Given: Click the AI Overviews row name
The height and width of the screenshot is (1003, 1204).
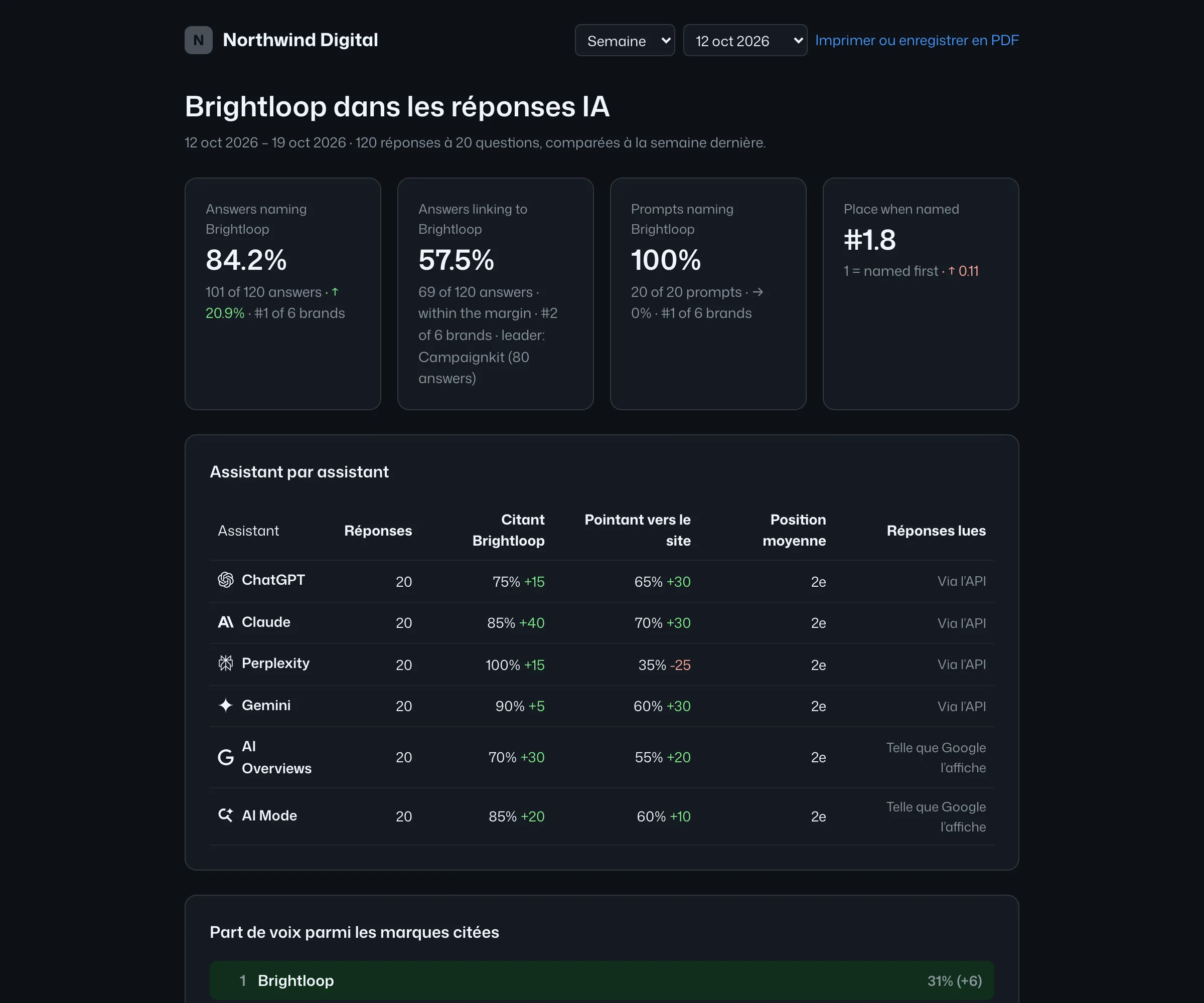Looking at the screenshot, I should tap(276, 758).
